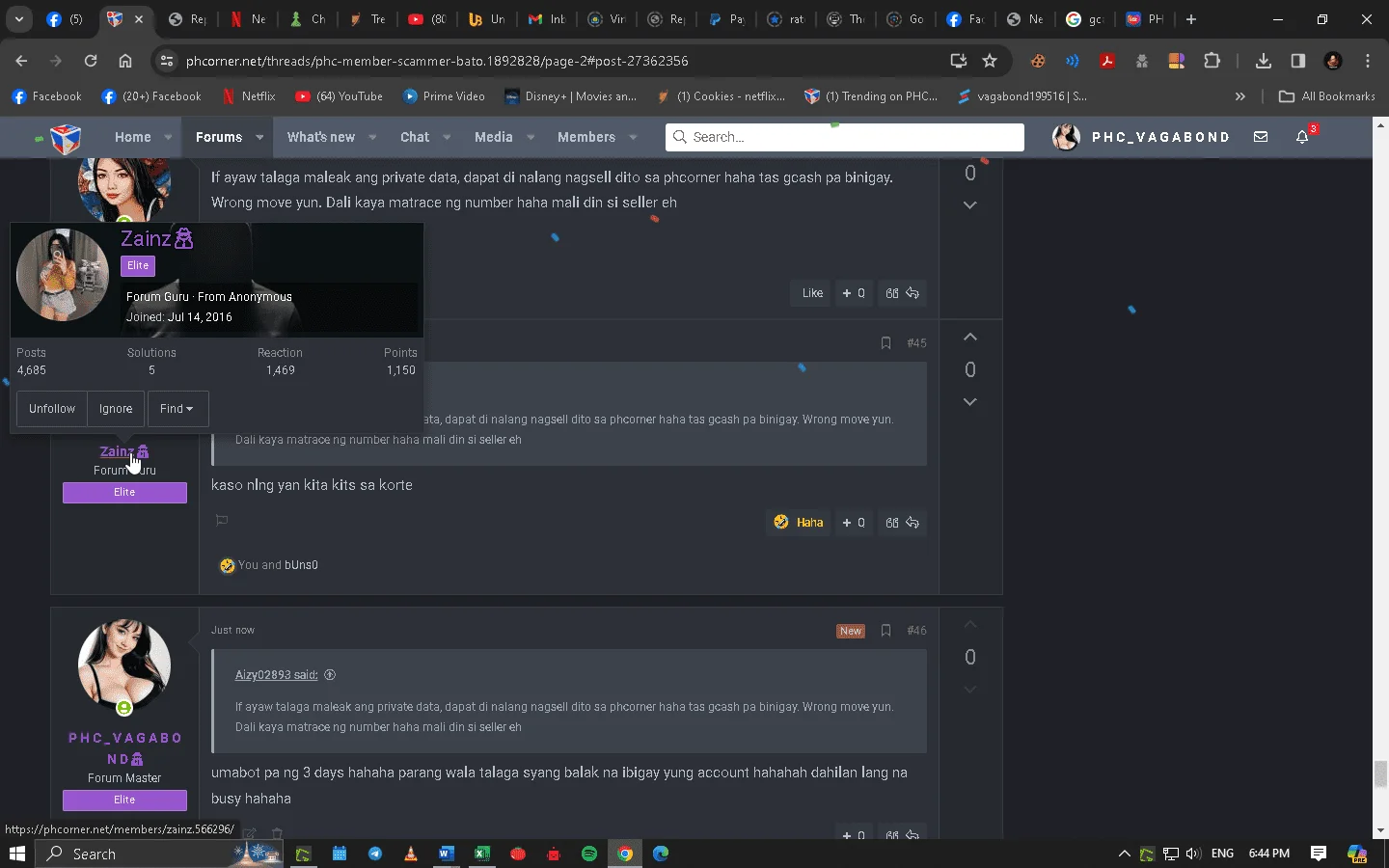Expand the Members dropdown arrow
This screenshot has width=1389, height=868.
pos(633,137)
